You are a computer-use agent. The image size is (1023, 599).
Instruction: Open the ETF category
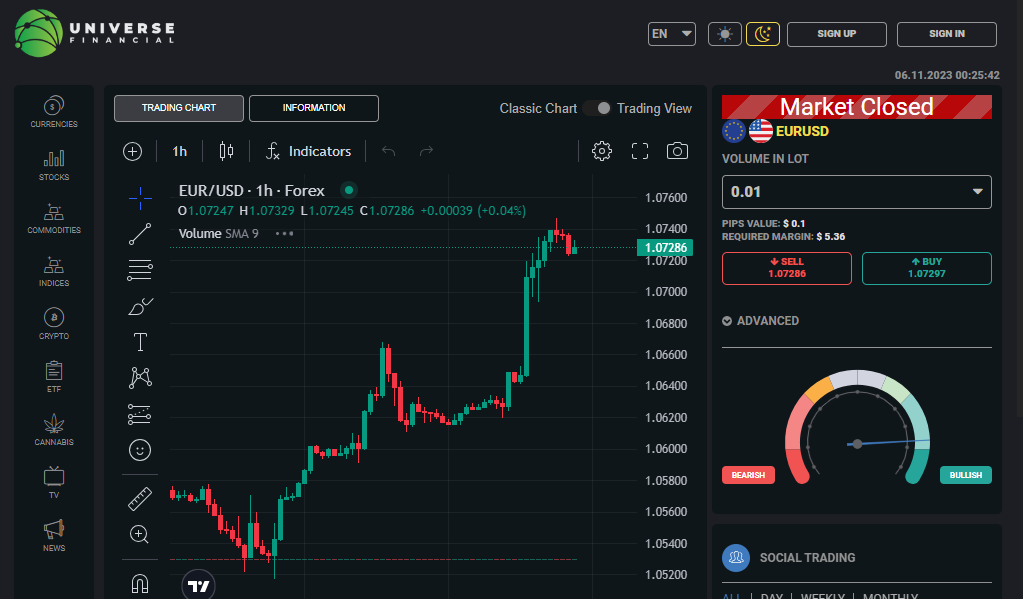53,377
